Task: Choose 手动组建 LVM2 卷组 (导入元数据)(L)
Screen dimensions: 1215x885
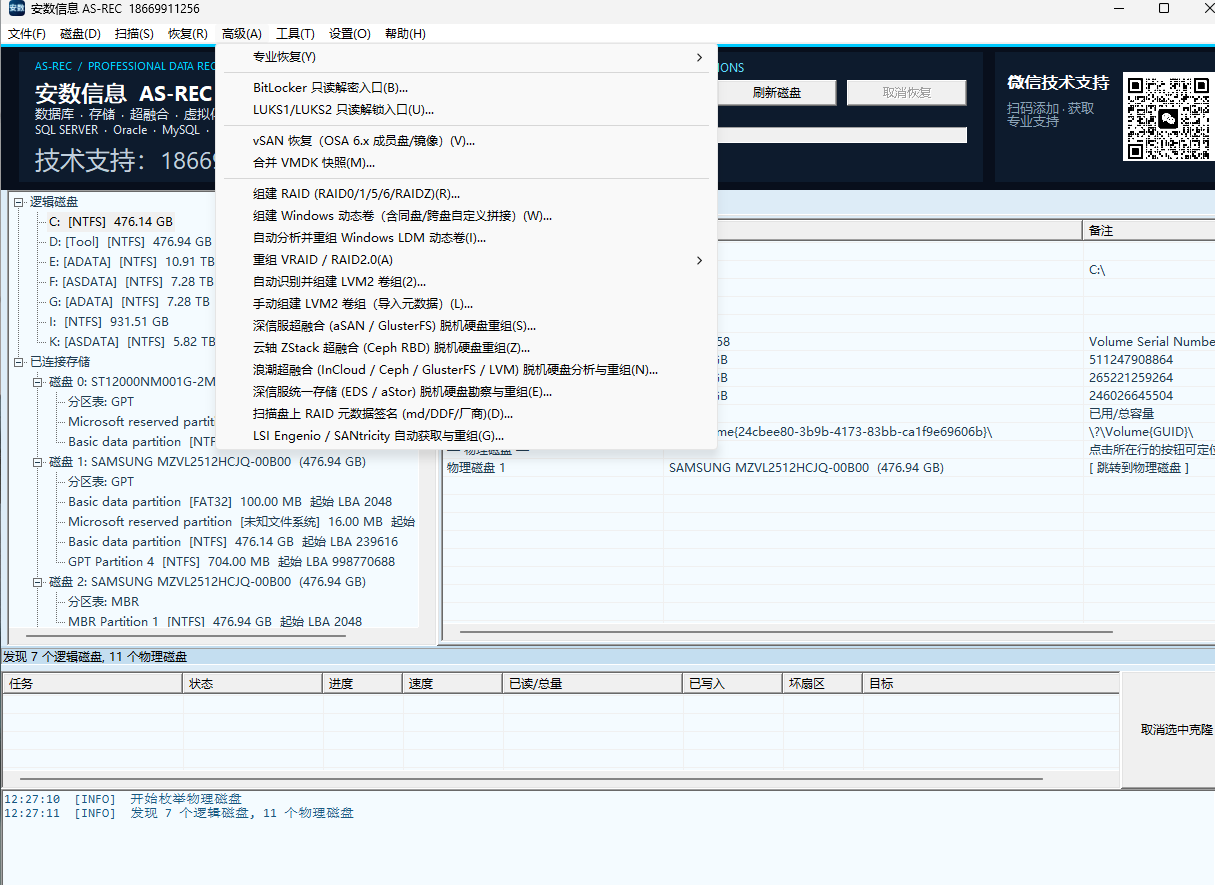Action: click(466, 304)
